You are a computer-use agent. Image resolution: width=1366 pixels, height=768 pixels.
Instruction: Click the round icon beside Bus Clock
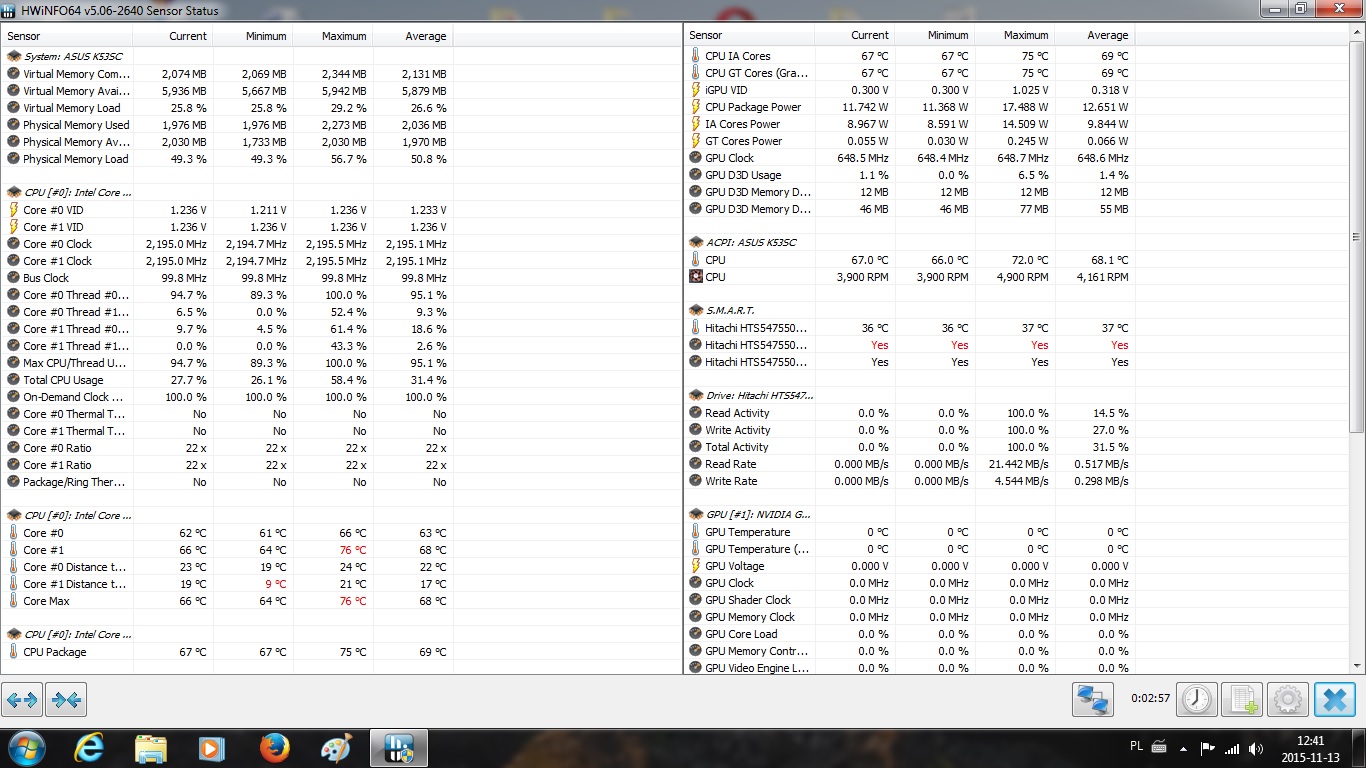[x=13, y=278]
